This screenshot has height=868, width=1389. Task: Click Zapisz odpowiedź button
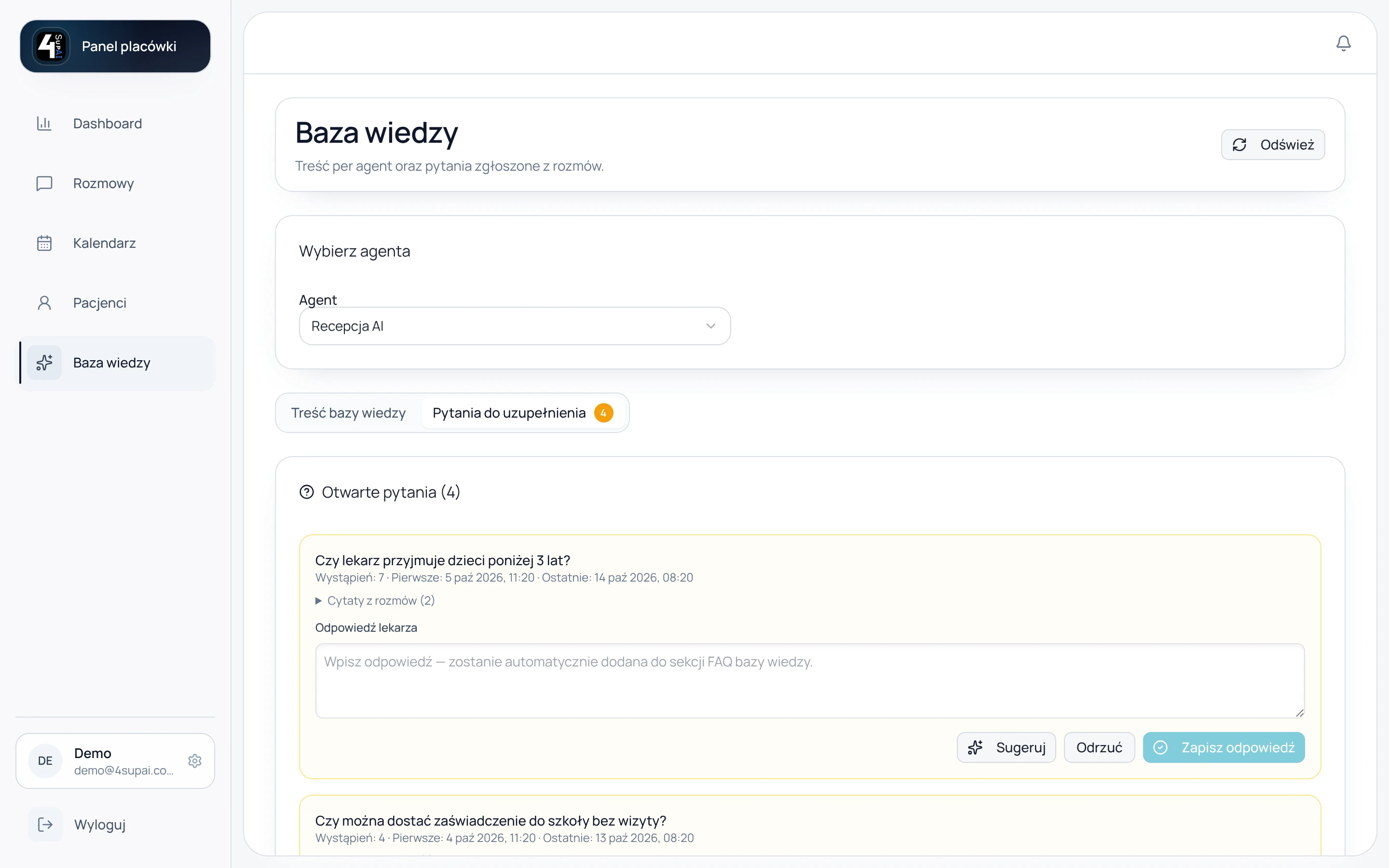1224,747
